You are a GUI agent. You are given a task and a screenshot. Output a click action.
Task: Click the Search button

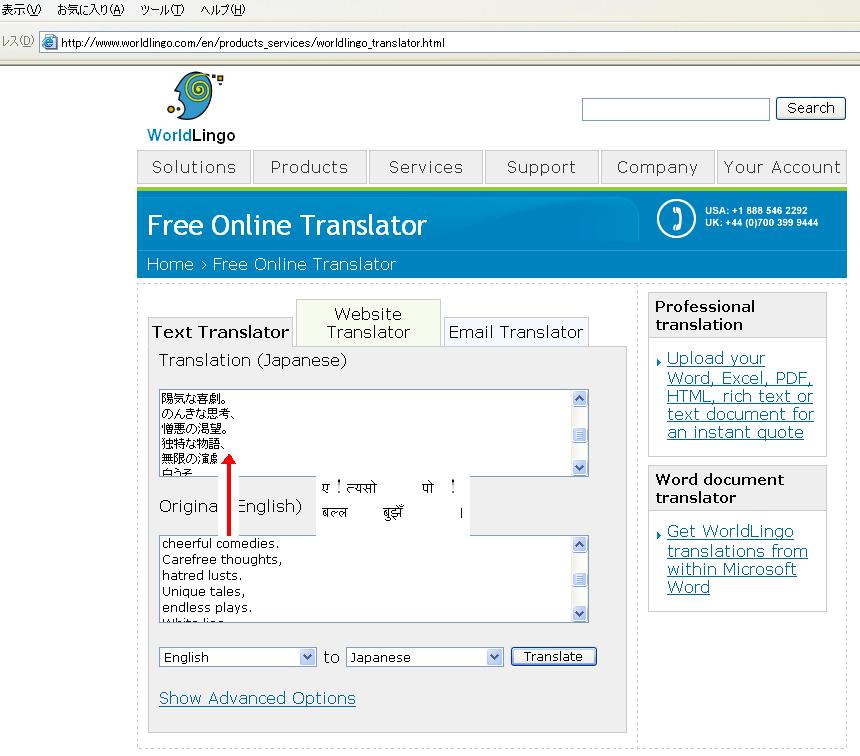[810, 108]
